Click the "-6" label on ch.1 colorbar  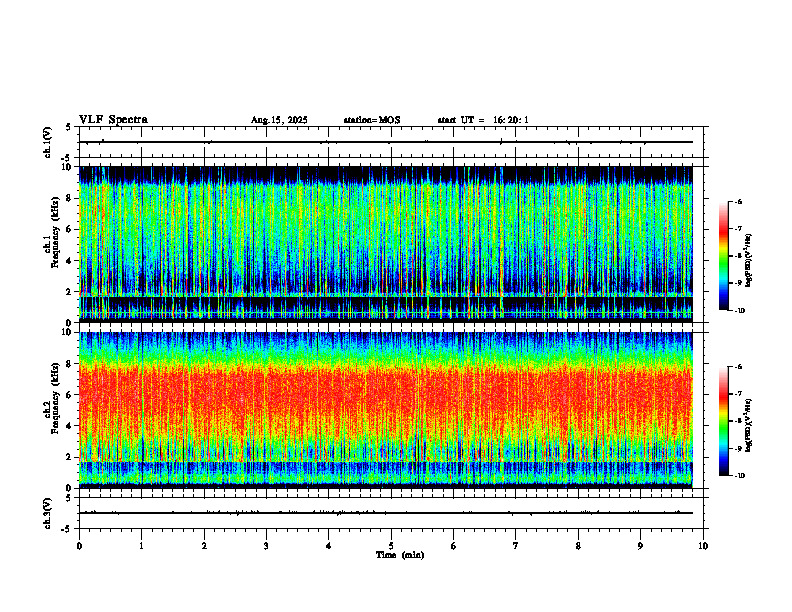[738, 202]
